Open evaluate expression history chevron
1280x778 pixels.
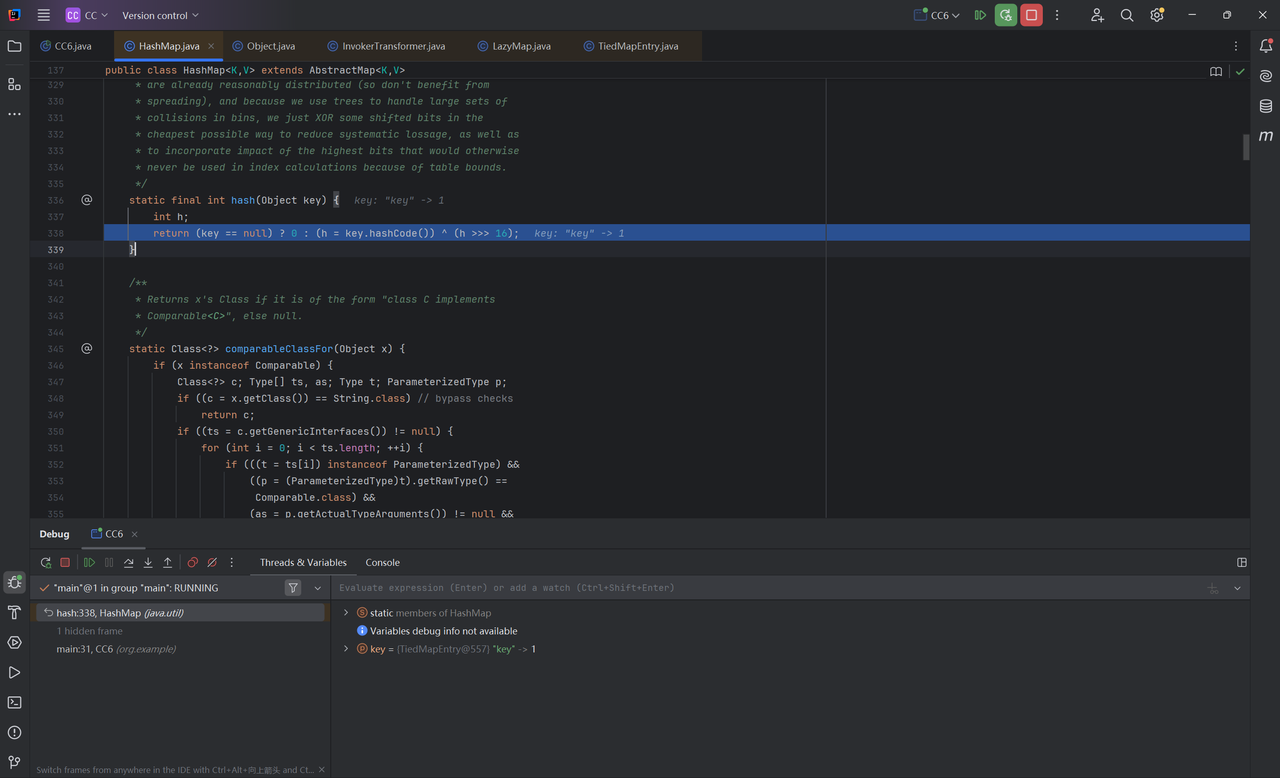[x=1237, y=588]
